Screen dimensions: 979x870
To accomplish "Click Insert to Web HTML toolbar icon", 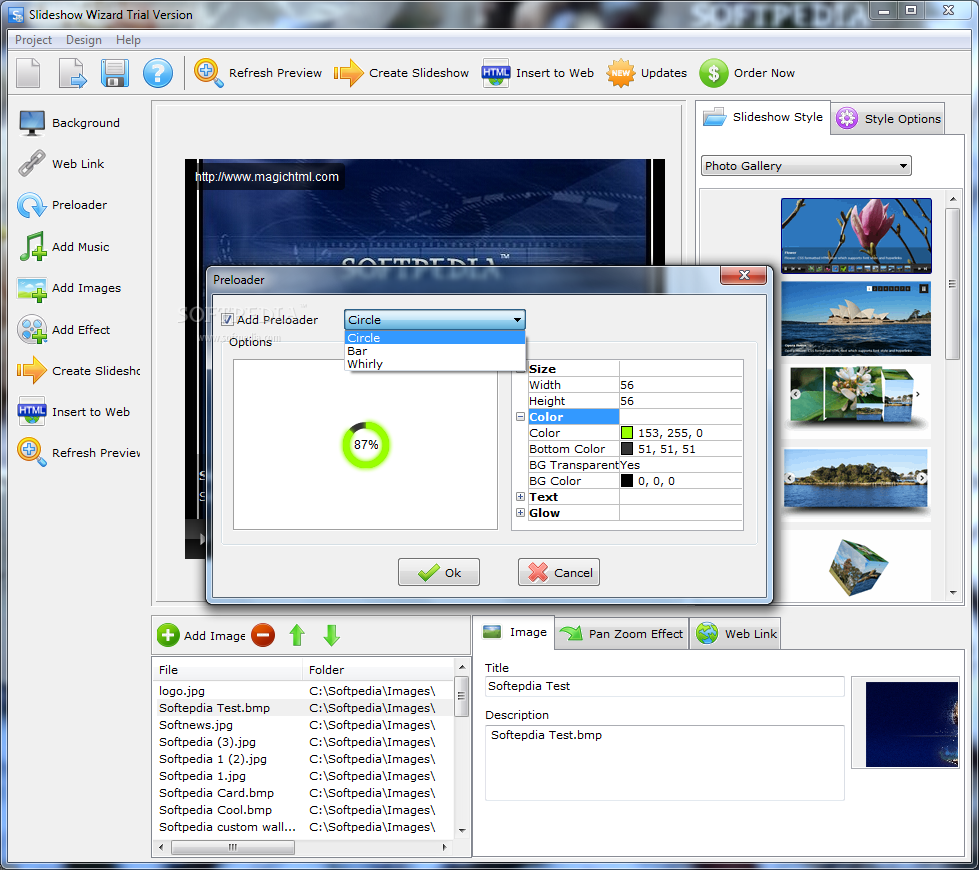I will click(496, 73).
